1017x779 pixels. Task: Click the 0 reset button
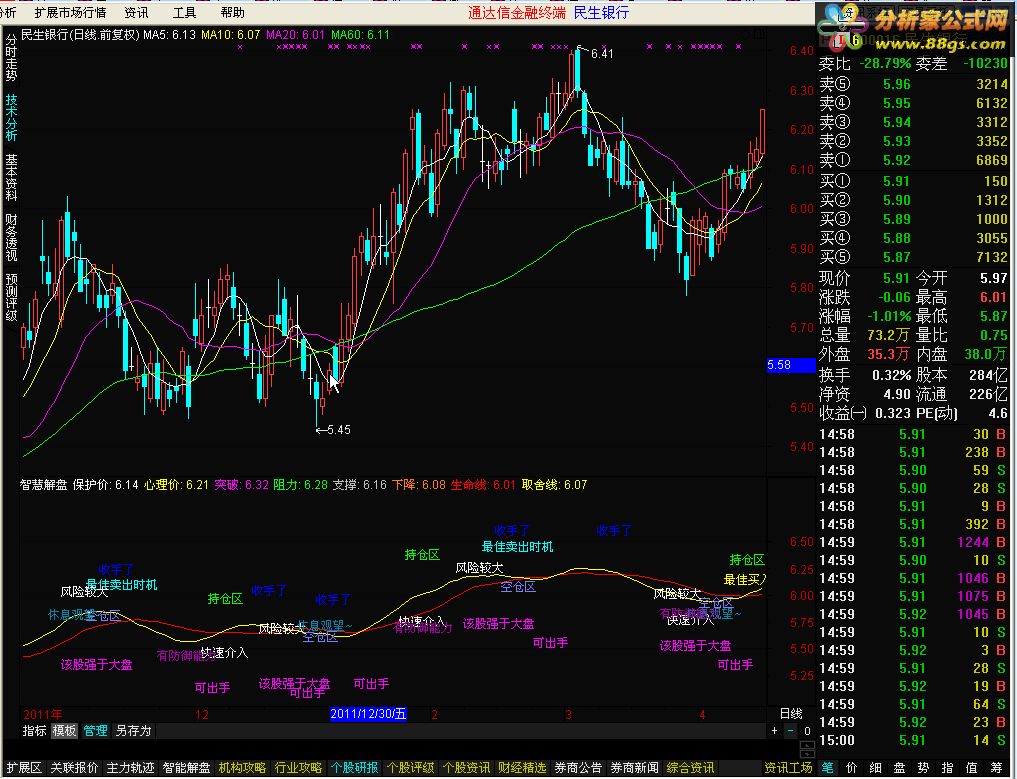pyautogui.click(x=807, y=731)
